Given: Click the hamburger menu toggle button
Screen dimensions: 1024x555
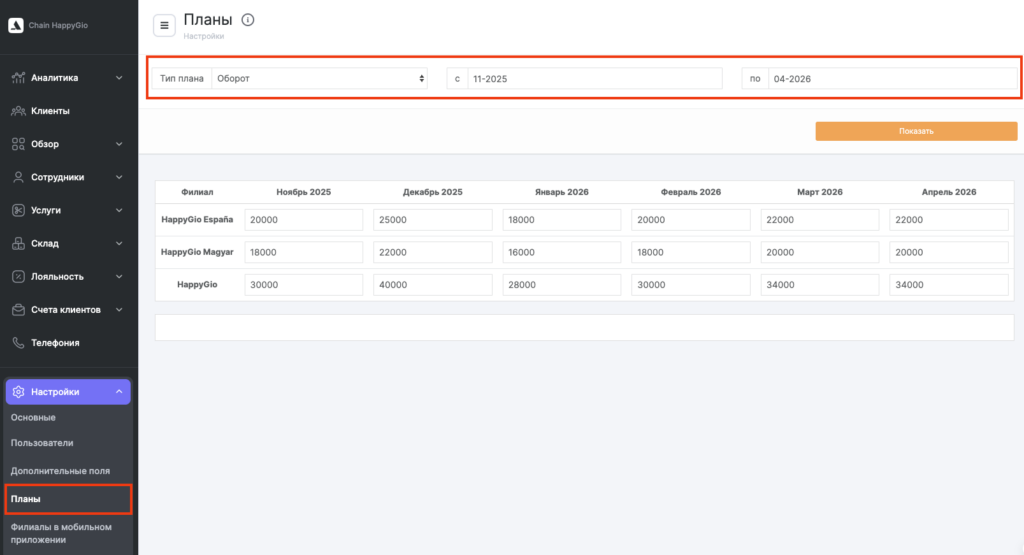Looking at the screenshot, I should click(165, 25).
